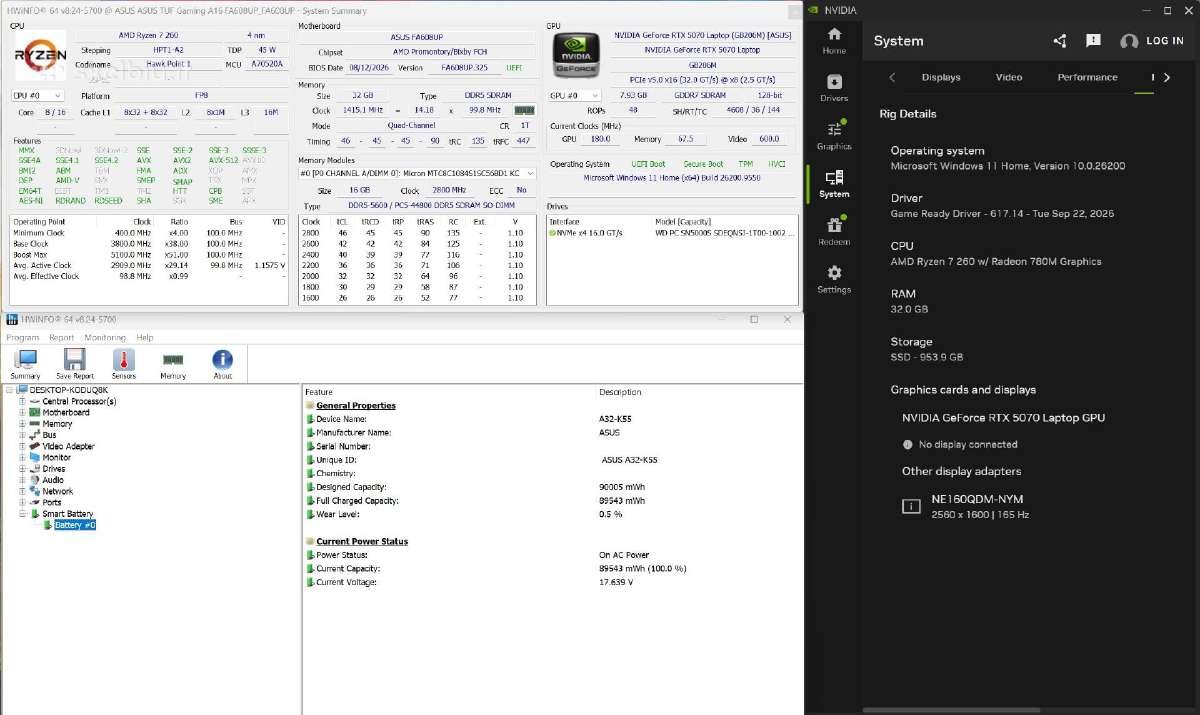
Task: Click the Save Report toolbar icon
Action: (75, 364)
